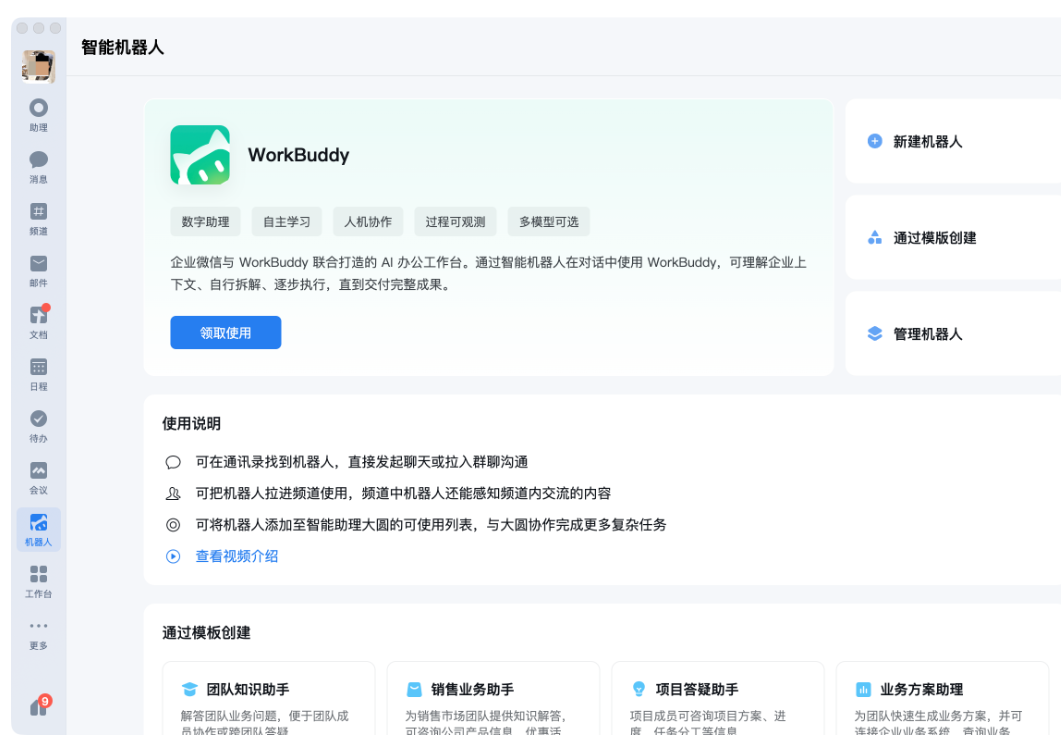Screen dimensions: 1061x755
Task: Click the play icon beside 查看视频介绍
Action: click(173, 556)
